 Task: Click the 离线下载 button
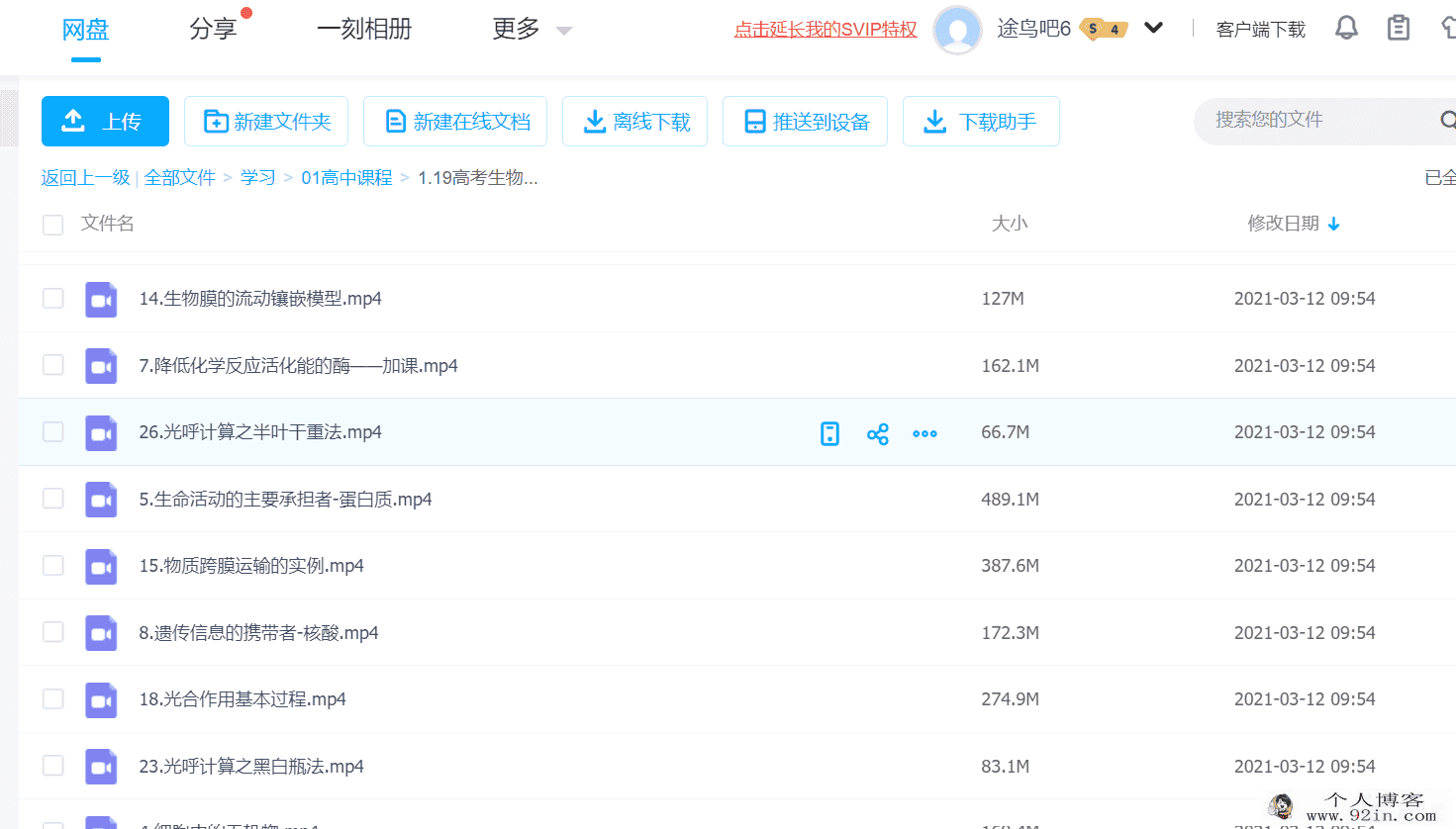[634, 121]
